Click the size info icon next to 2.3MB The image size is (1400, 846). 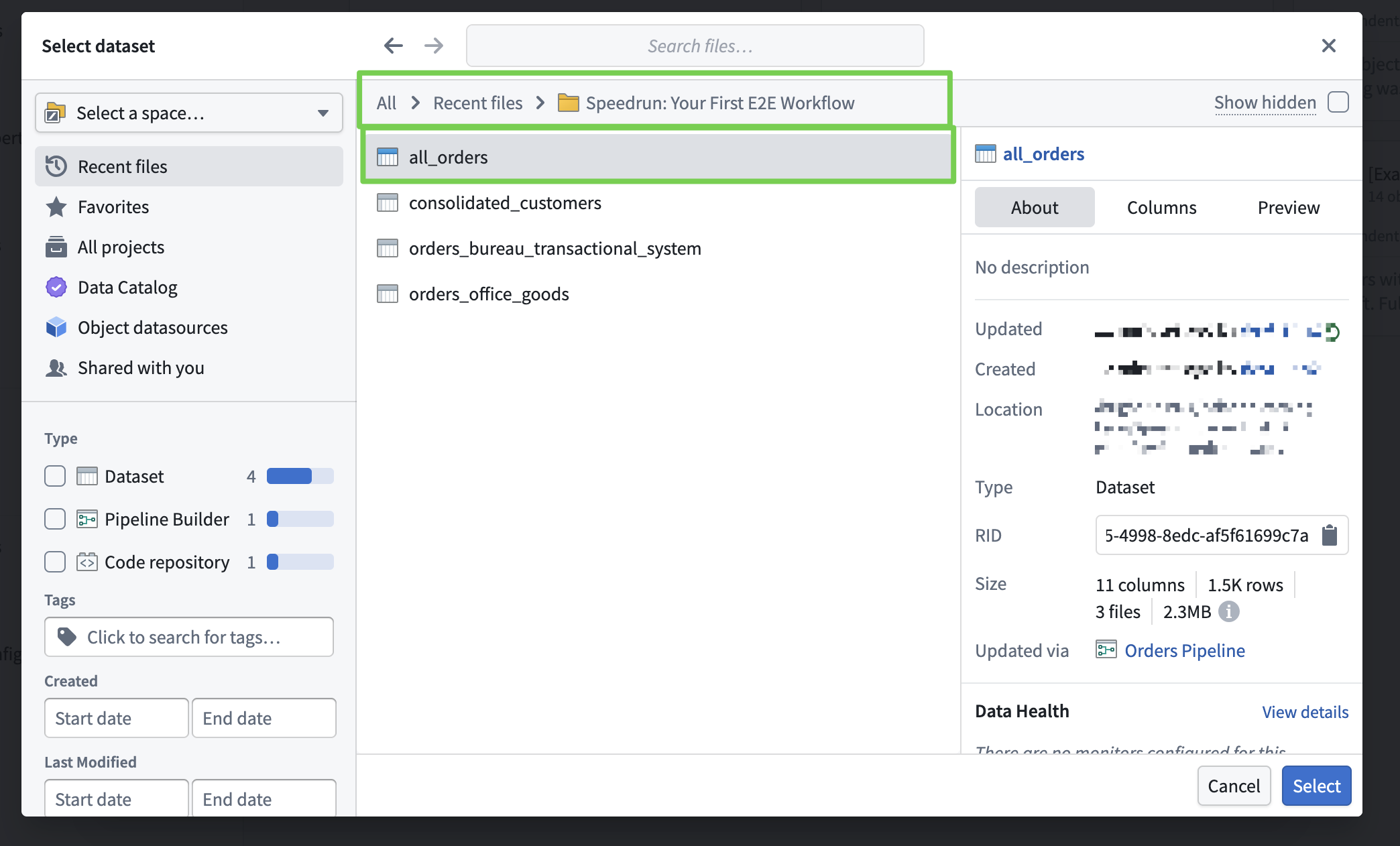(1228, 611)
